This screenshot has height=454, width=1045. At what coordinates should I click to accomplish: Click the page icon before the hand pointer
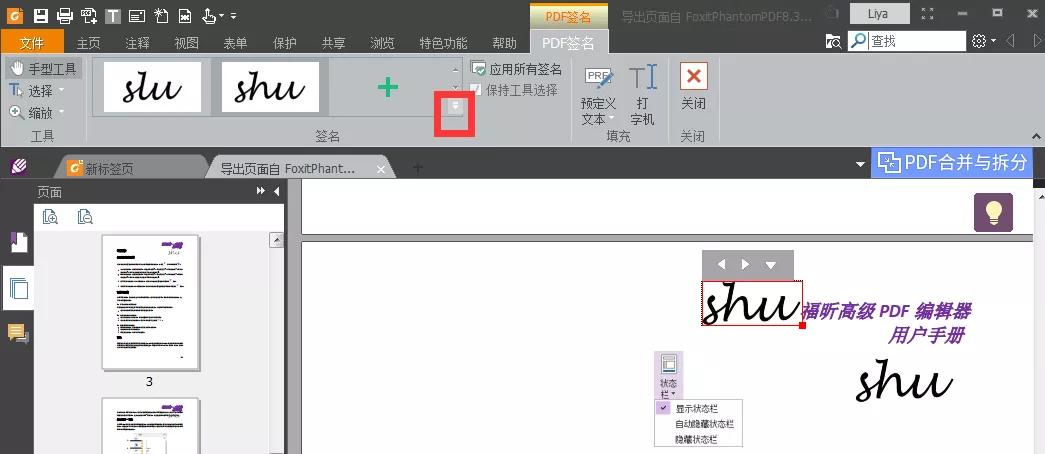(185, 15)
